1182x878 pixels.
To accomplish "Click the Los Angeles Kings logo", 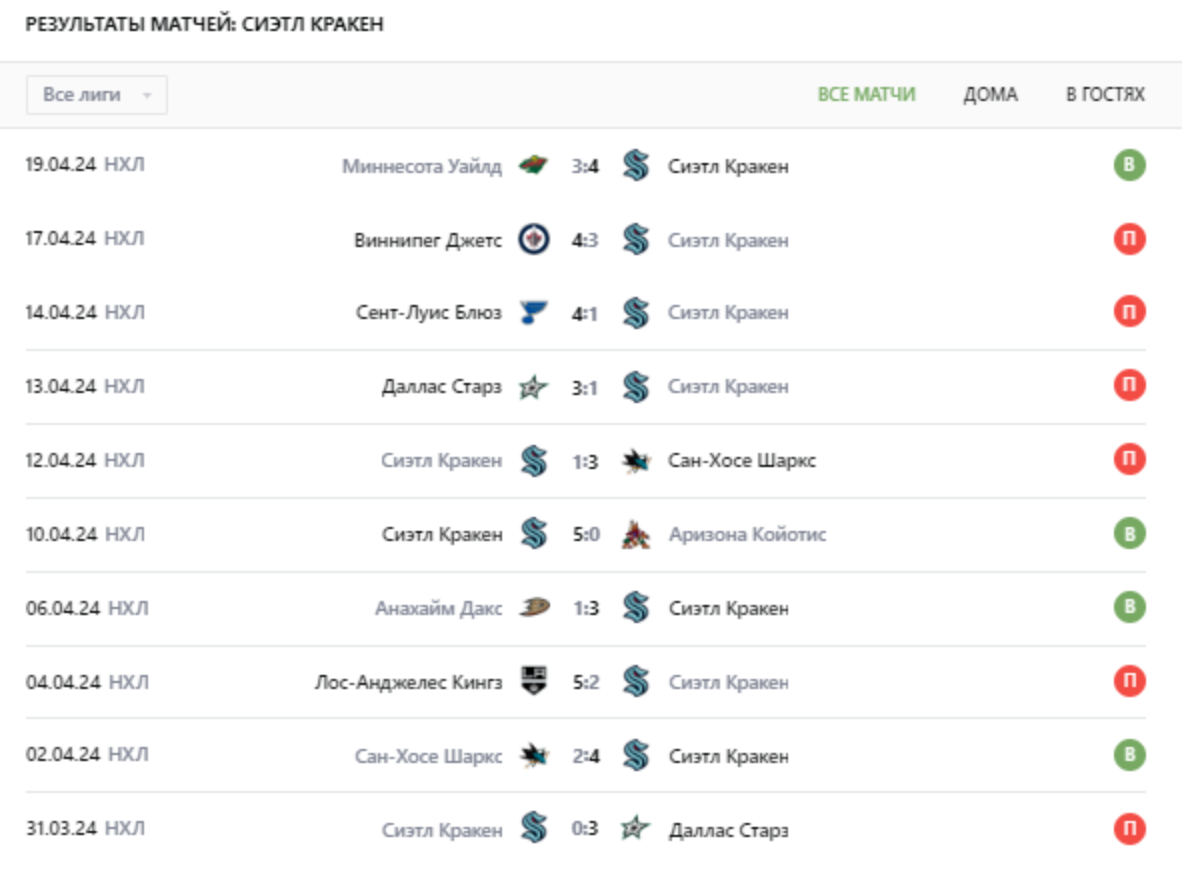I will tap(534, 682).
